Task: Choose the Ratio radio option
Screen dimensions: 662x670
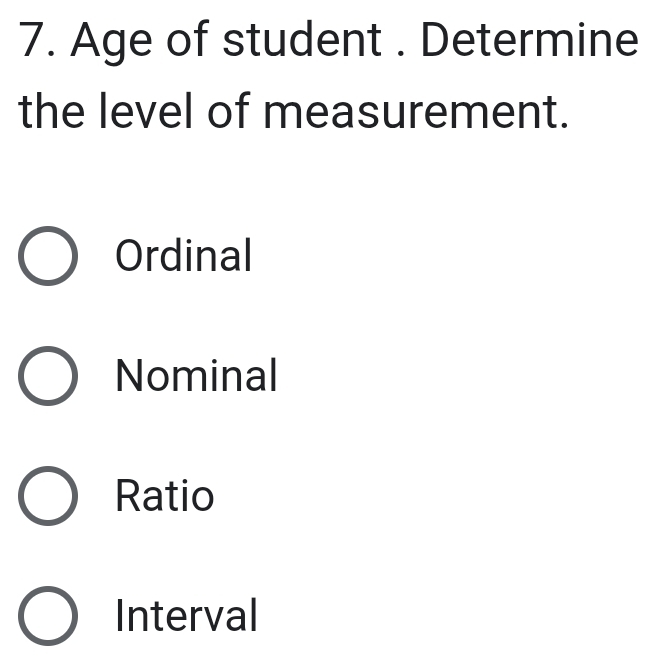Action: point(47,496)
